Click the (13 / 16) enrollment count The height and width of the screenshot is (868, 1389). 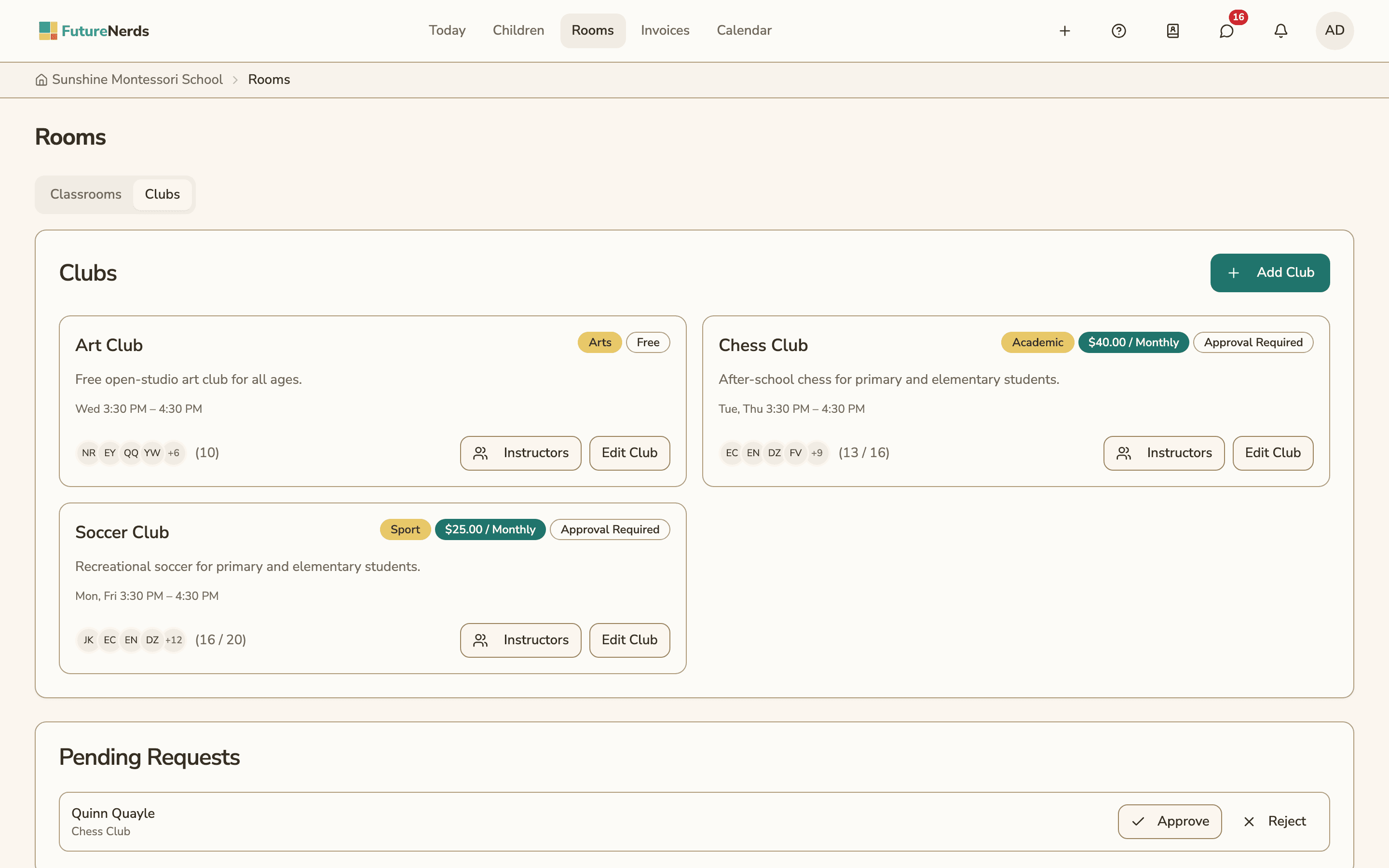tap(864, 453)
